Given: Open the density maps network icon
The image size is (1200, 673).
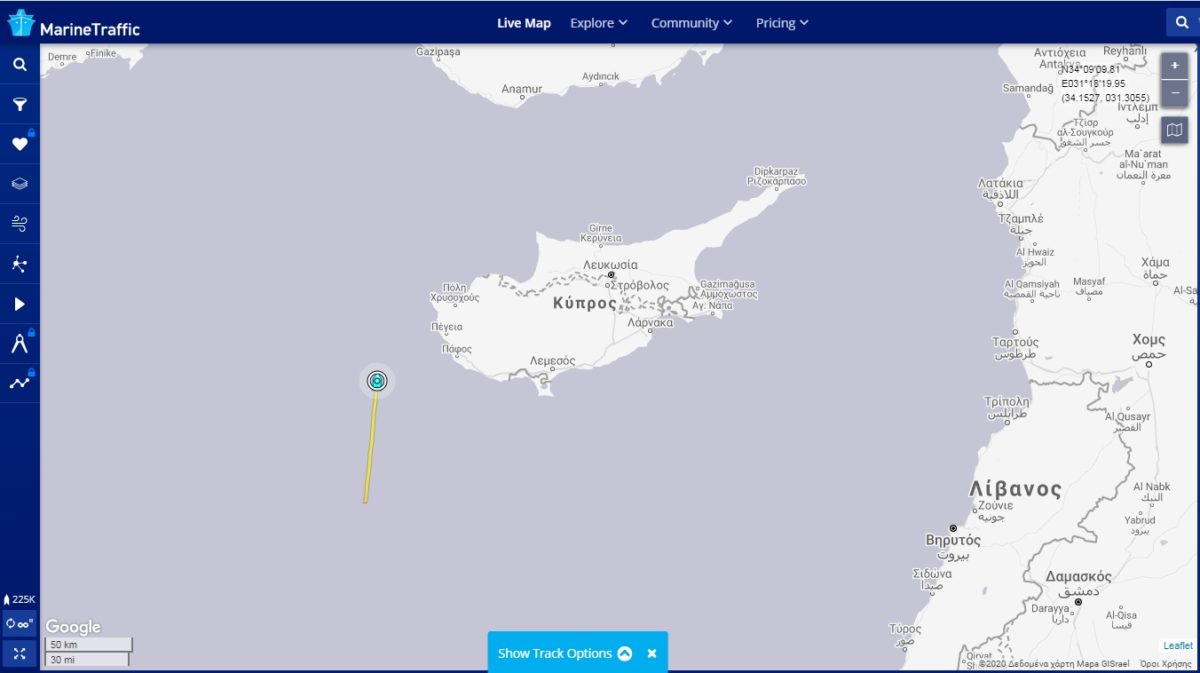Looking at the screenshot, I should point(19,264).
